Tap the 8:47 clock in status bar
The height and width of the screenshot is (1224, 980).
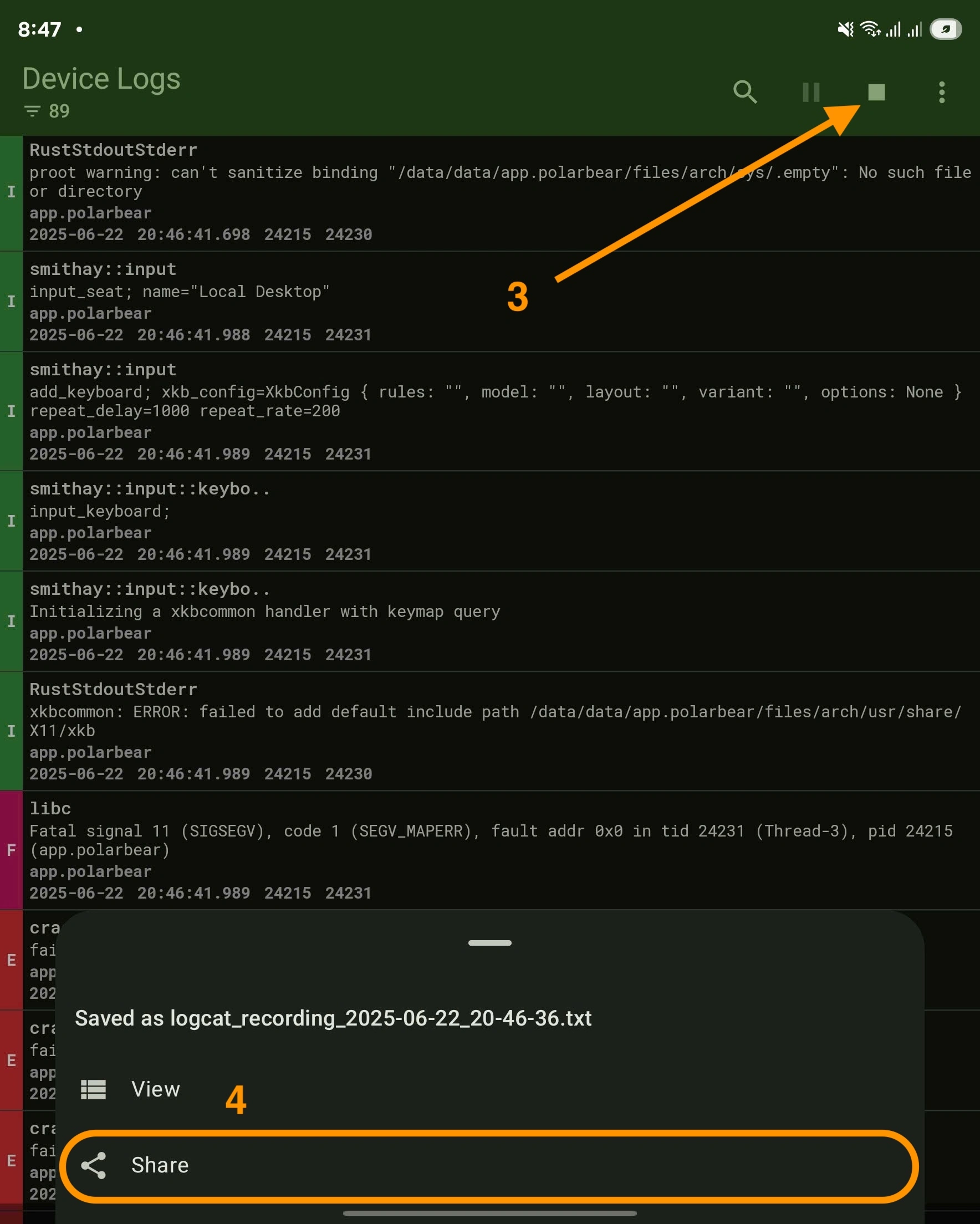39,29
